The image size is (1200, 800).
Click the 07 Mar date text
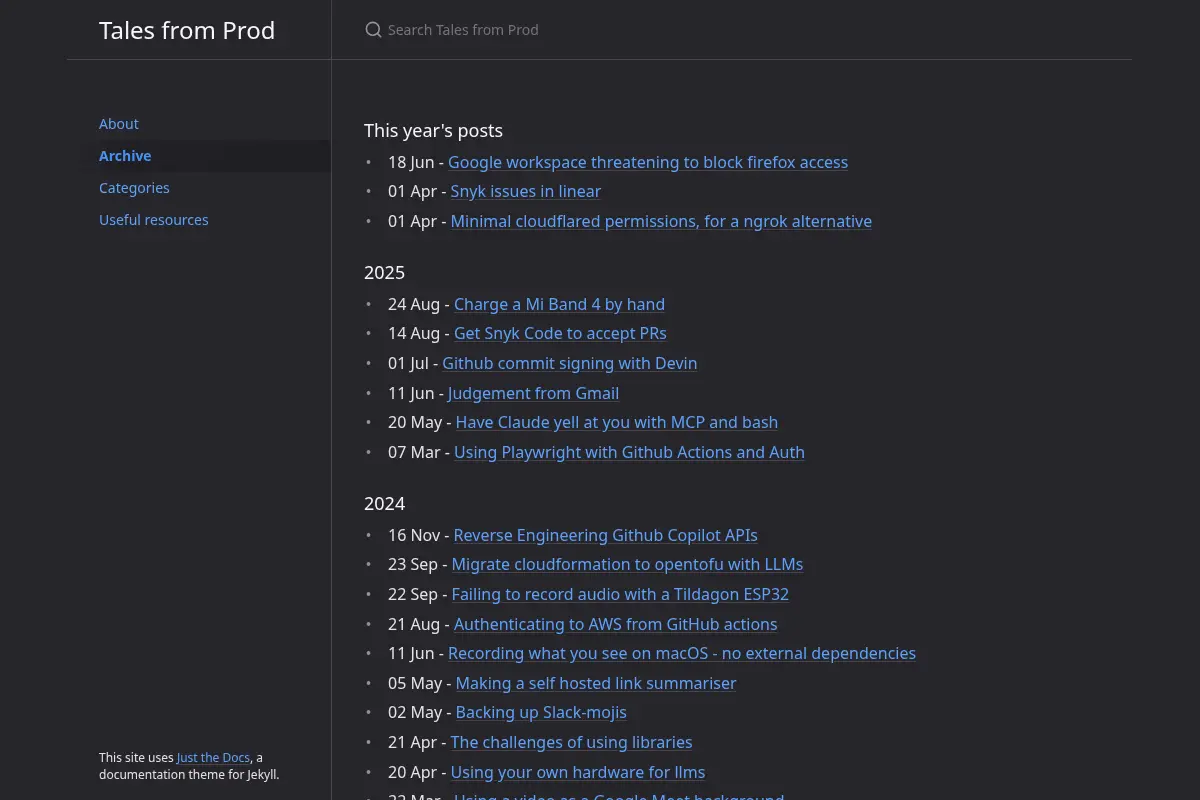[414, 452]
